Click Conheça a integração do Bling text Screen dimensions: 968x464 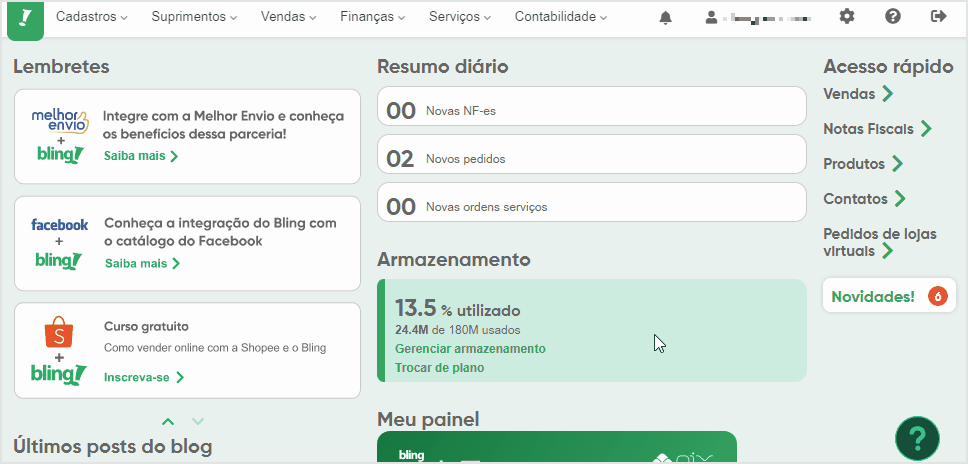(x=220, y=232)
